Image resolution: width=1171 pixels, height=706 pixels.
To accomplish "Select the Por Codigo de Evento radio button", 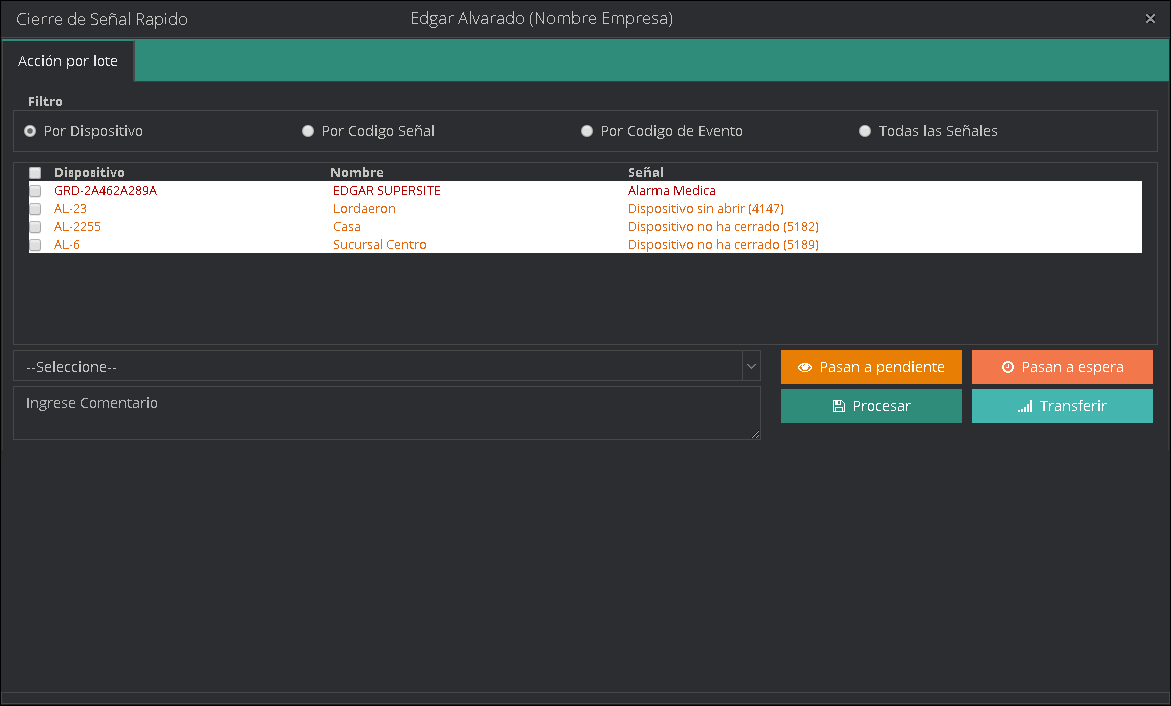I will (587, 131).
